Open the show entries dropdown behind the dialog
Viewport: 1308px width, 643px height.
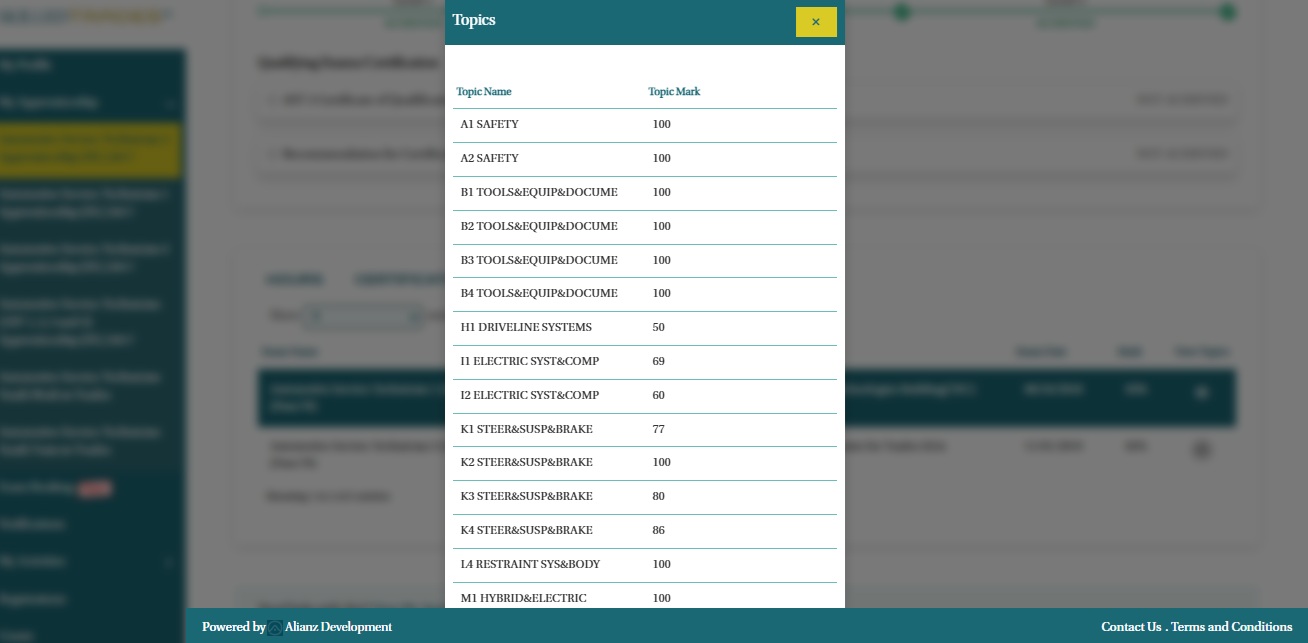[362, 316]
